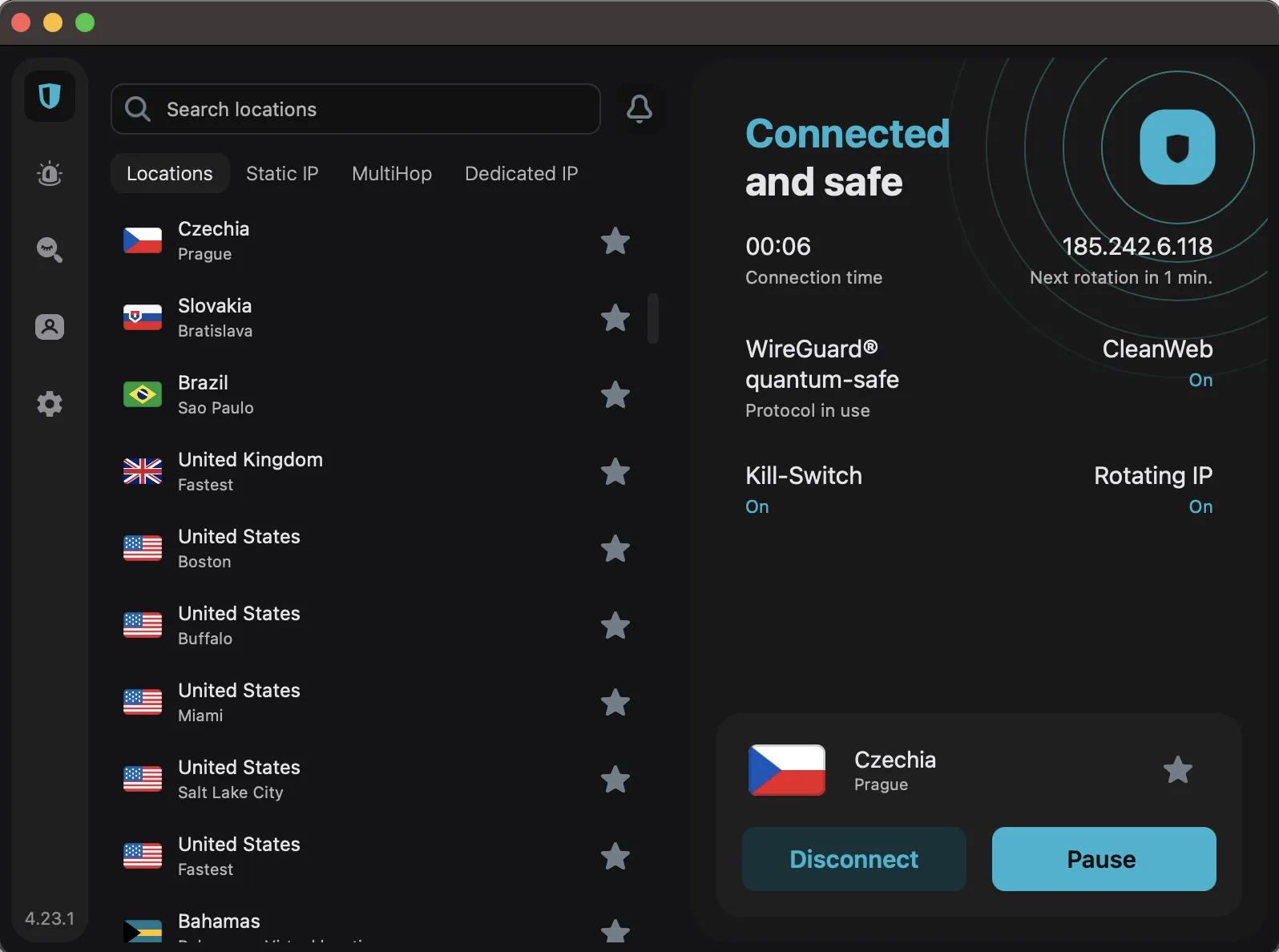
Task: Click US flag beside United States Fastest
Action: click(143, 856)
